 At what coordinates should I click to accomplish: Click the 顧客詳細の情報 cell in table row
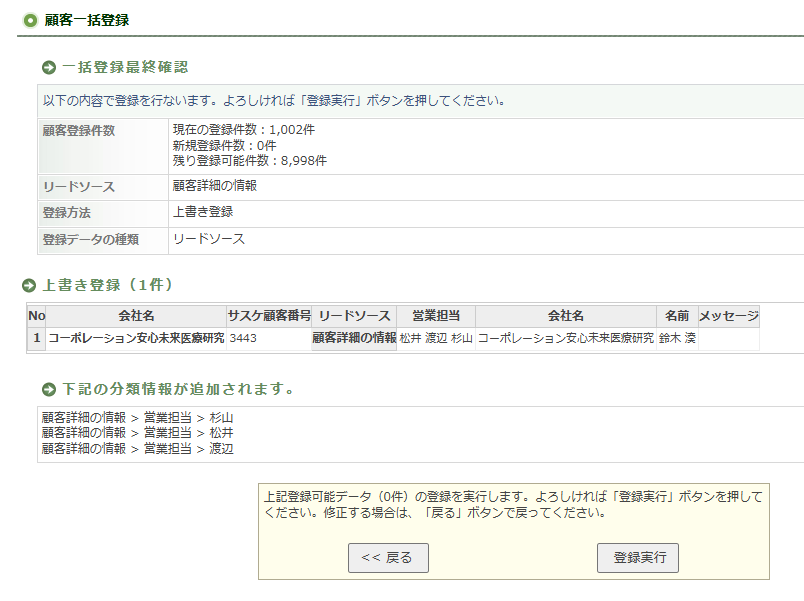pyautogui.click(x=354, y=339)
